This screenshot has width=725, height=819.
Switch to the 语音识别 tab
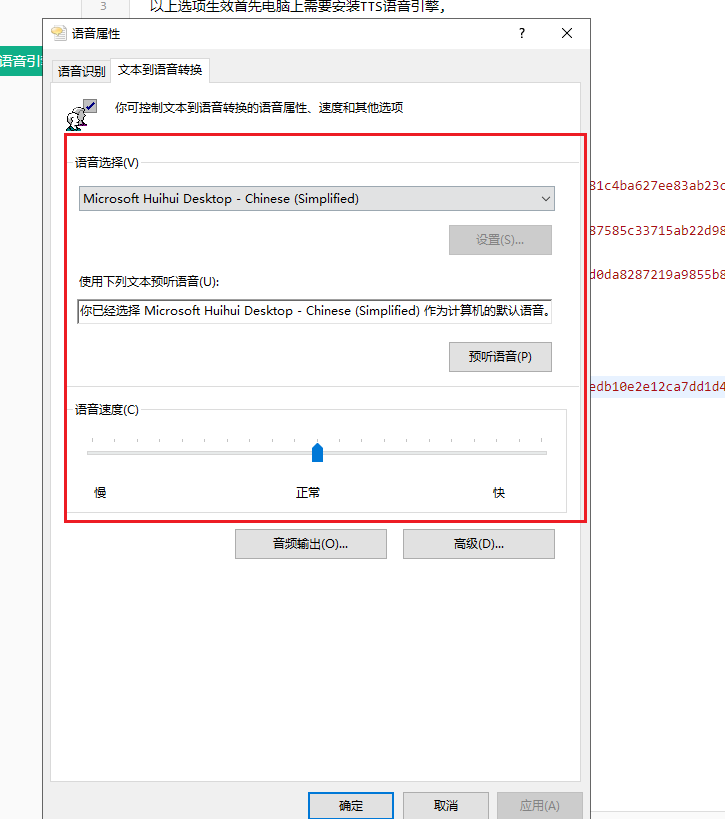pyautogui.click(x=81, y=71)
